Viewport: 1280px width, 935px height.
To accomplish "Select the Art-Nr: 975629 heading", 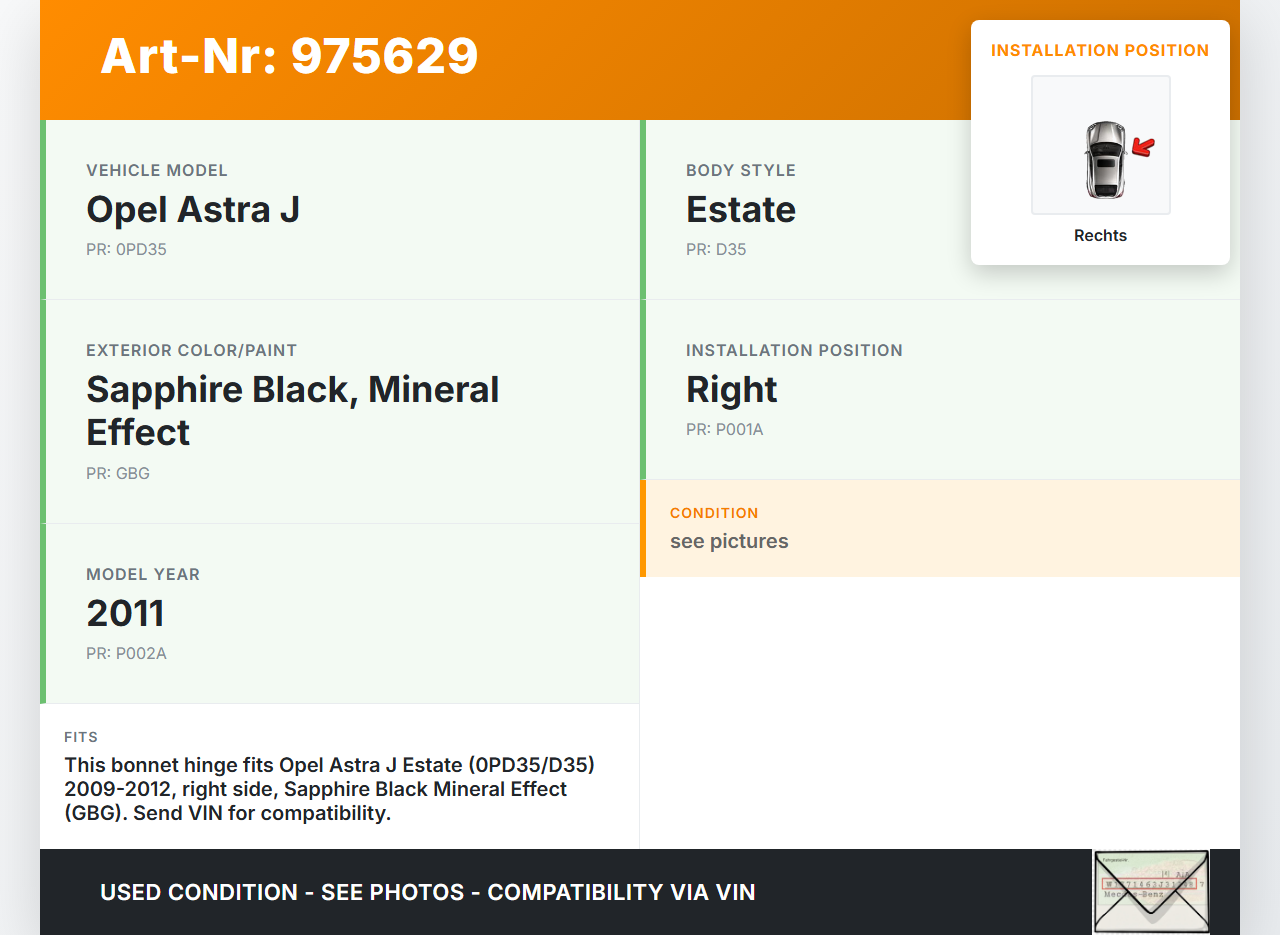I will coord(289,56).
